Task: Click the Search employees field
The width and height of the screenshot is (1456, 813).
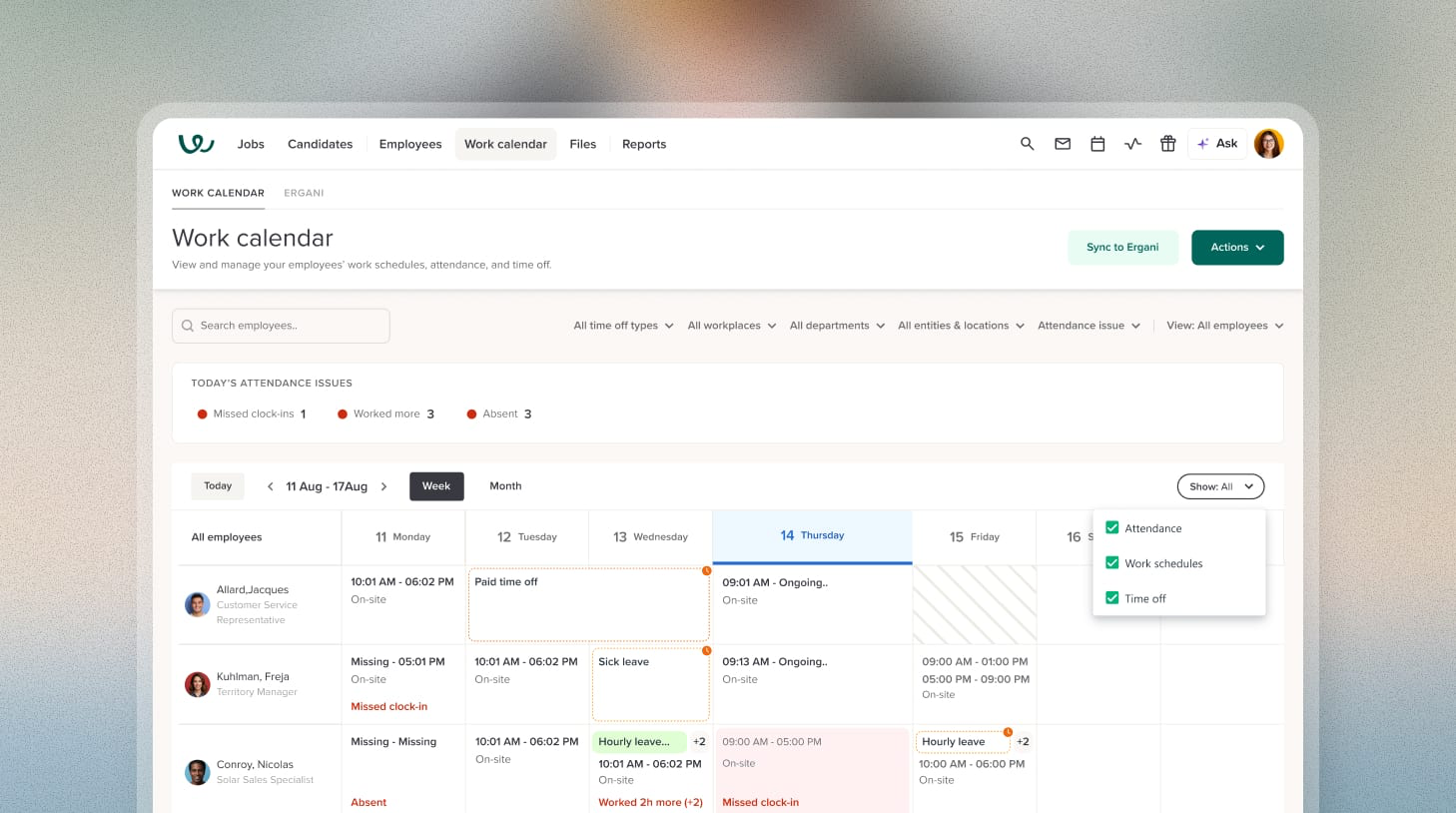Action: (281, 326)
